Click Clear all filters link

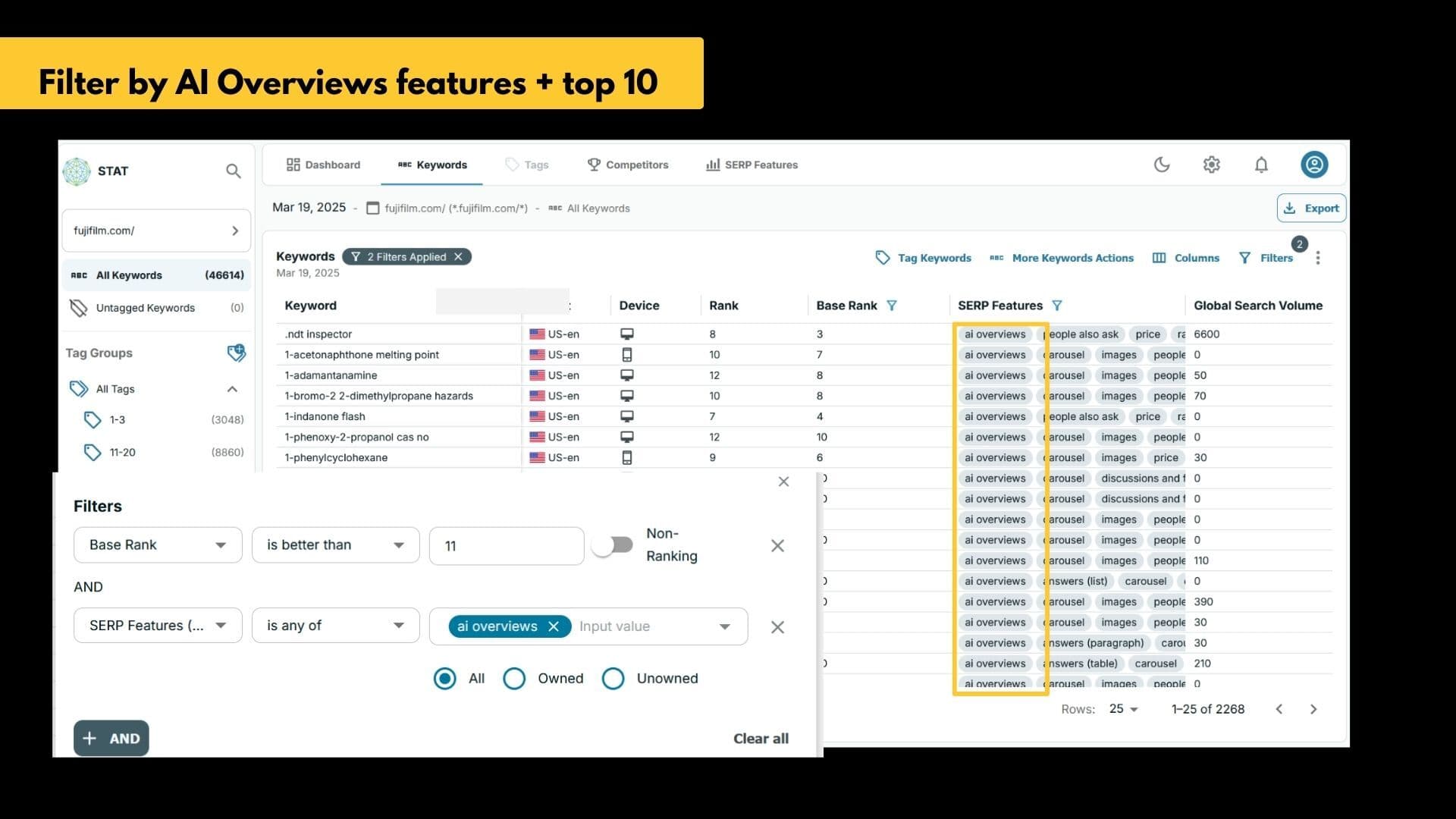coord(761,739)
